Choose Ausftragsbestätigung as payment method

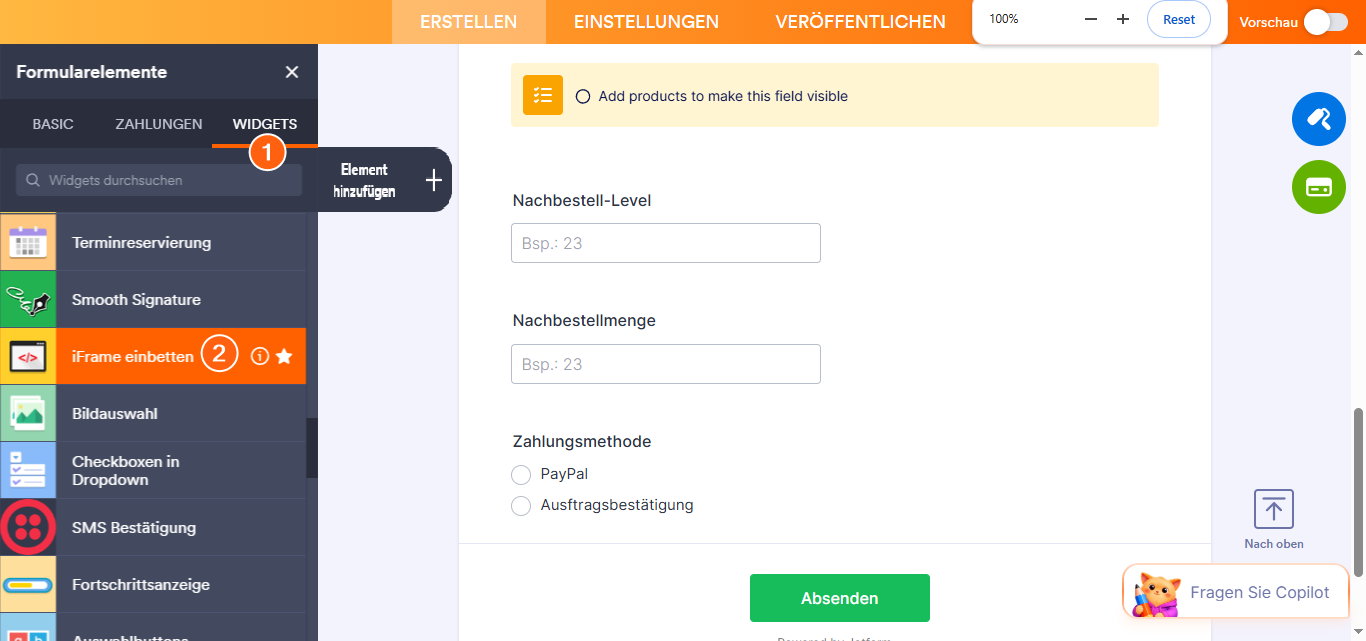521,505
